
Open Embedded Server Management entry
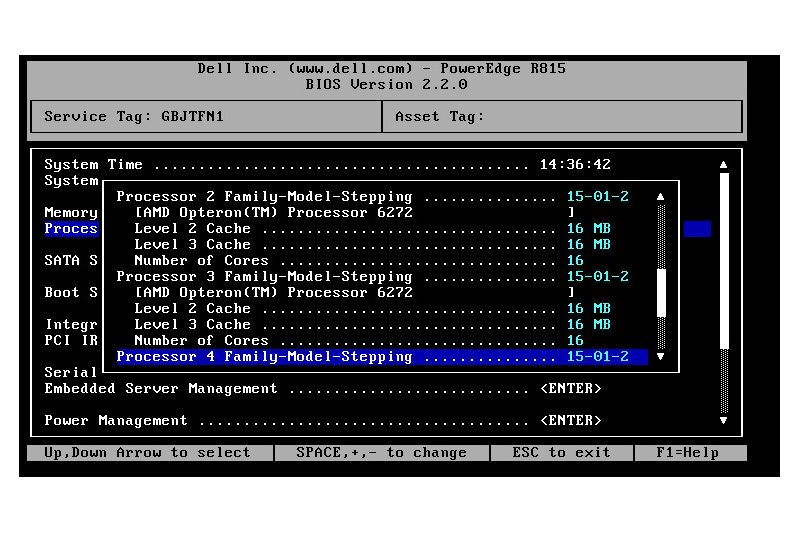point(322,389)
